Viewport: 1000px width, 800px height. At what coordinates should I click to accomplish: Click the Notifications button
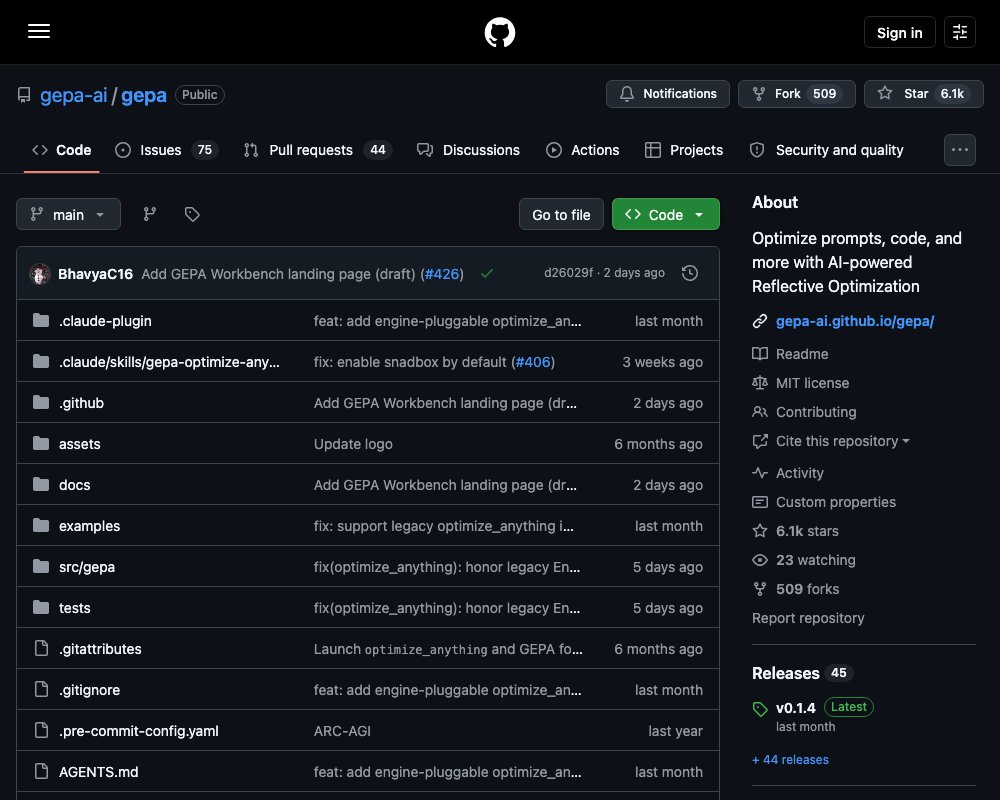[668, 94]
